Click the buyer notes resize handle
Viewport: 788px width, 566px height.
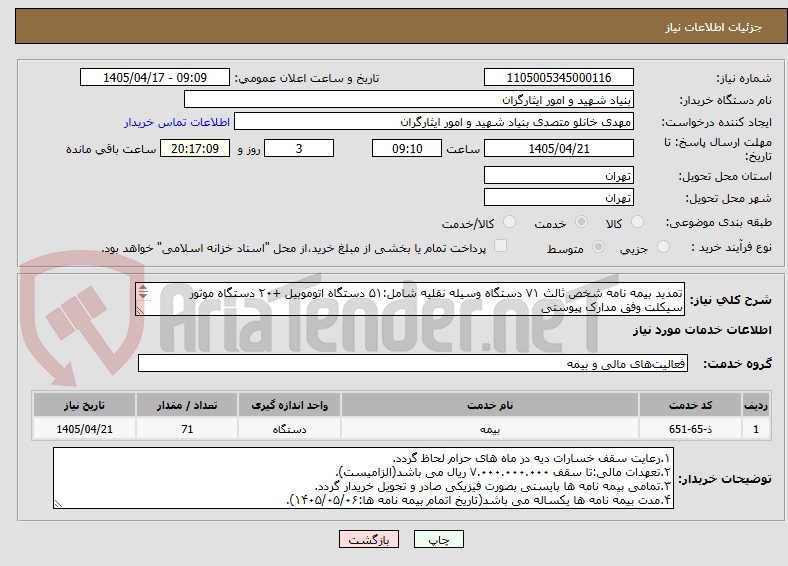tap(58, 503)
